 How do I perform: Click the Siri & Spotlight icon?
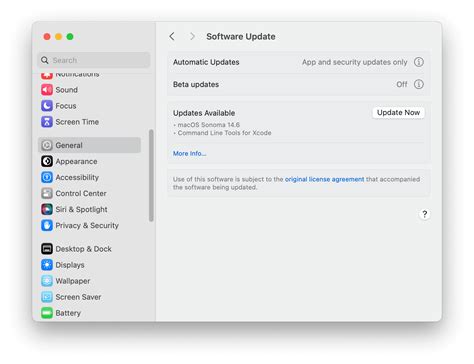47,209
